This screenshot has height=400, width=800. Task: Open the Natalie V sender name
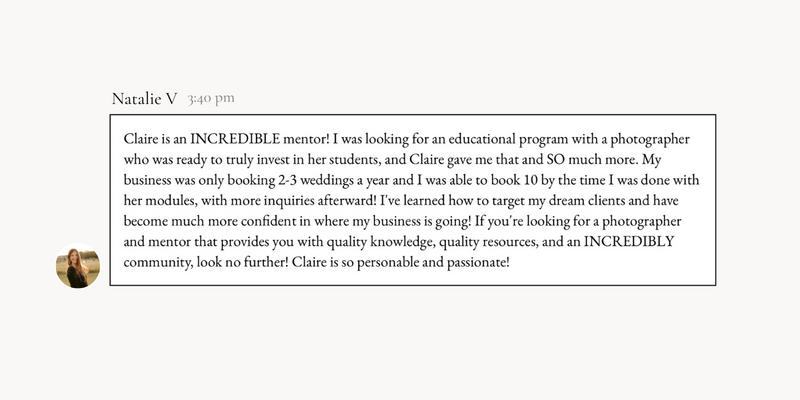tap(144, 98)
